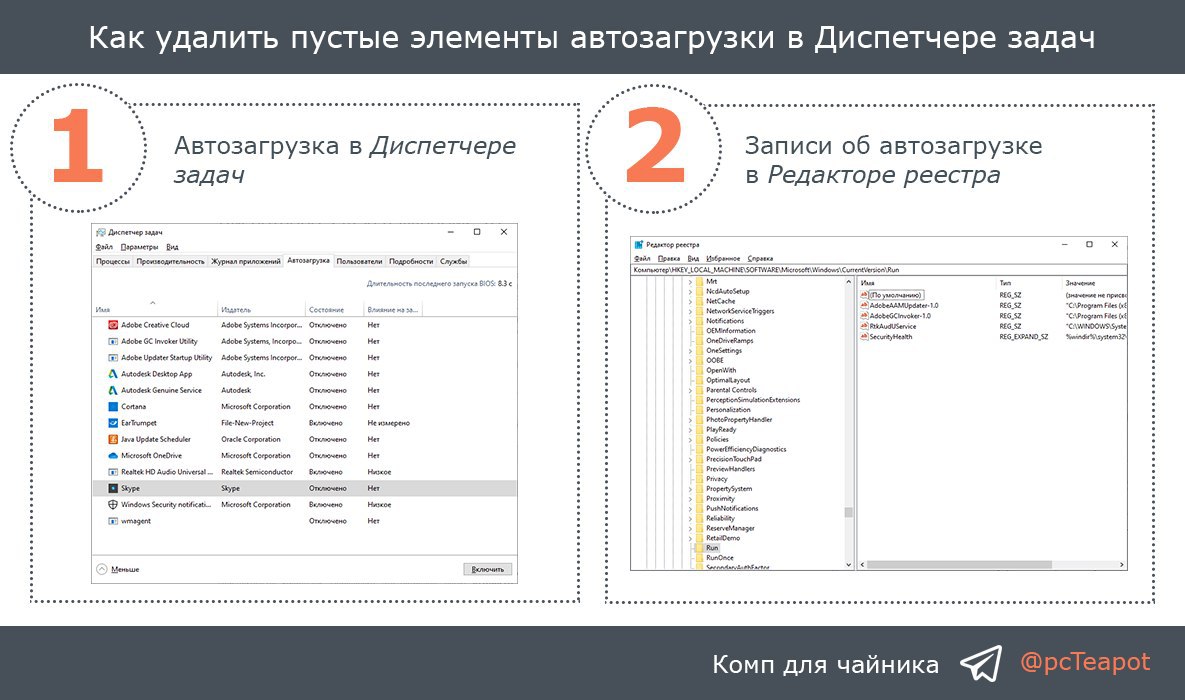The image size is (1185, 700).
Task: Click the registry horizontal scrollbar thumb
Action: pyautogui.click(x=960, y=565)
